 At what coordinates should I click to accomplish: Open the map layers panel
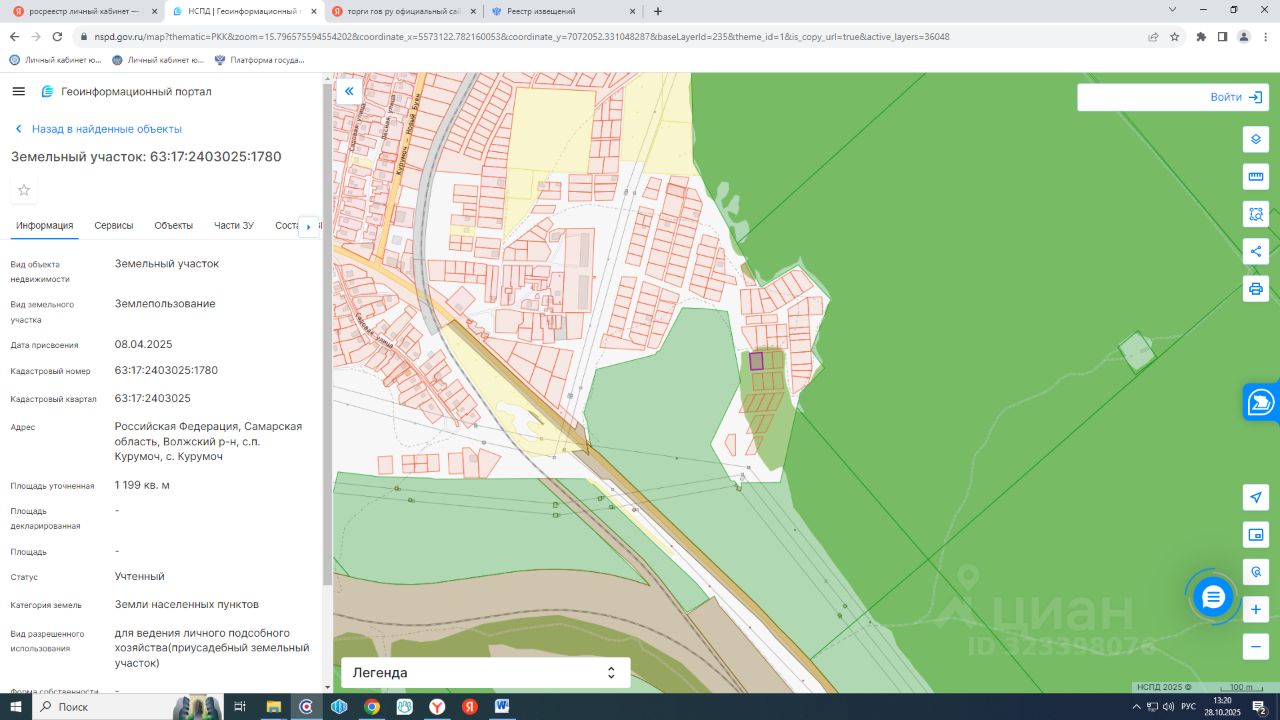tap(1256, 139)
